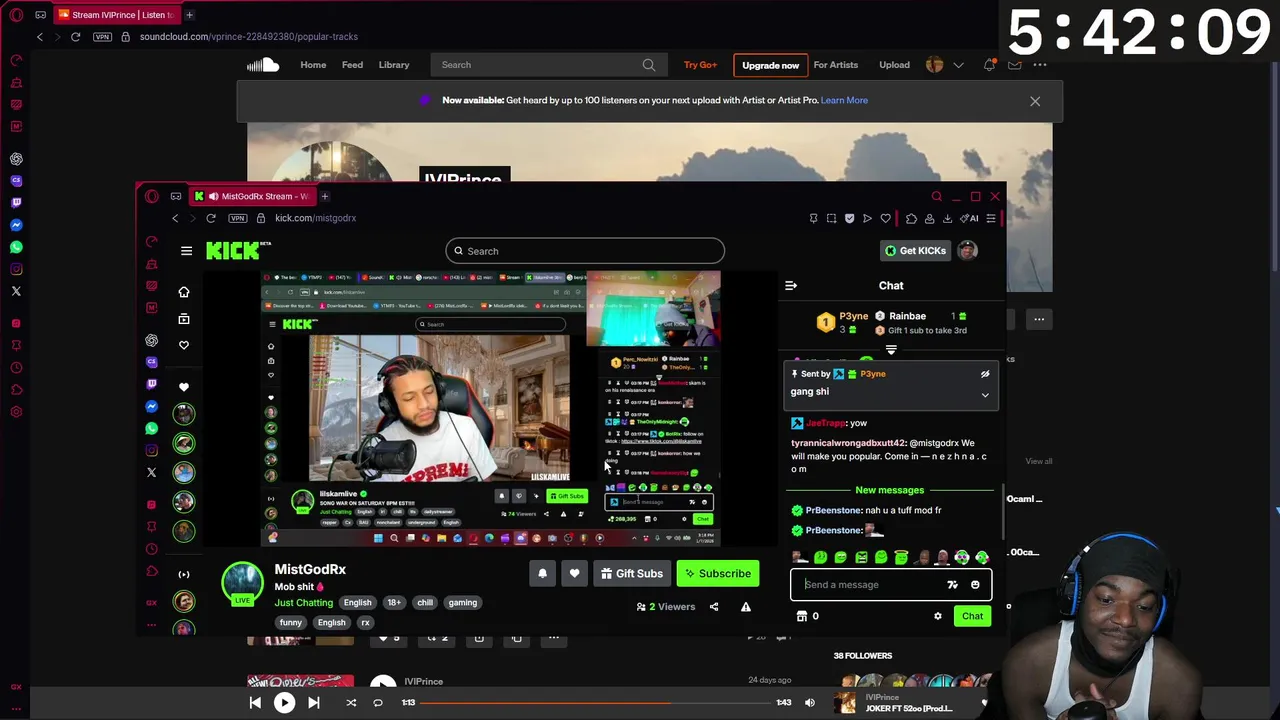The image size is (1280, 720).
Task: Click MistGodRx live avatar
Action: tap(242, 584)
